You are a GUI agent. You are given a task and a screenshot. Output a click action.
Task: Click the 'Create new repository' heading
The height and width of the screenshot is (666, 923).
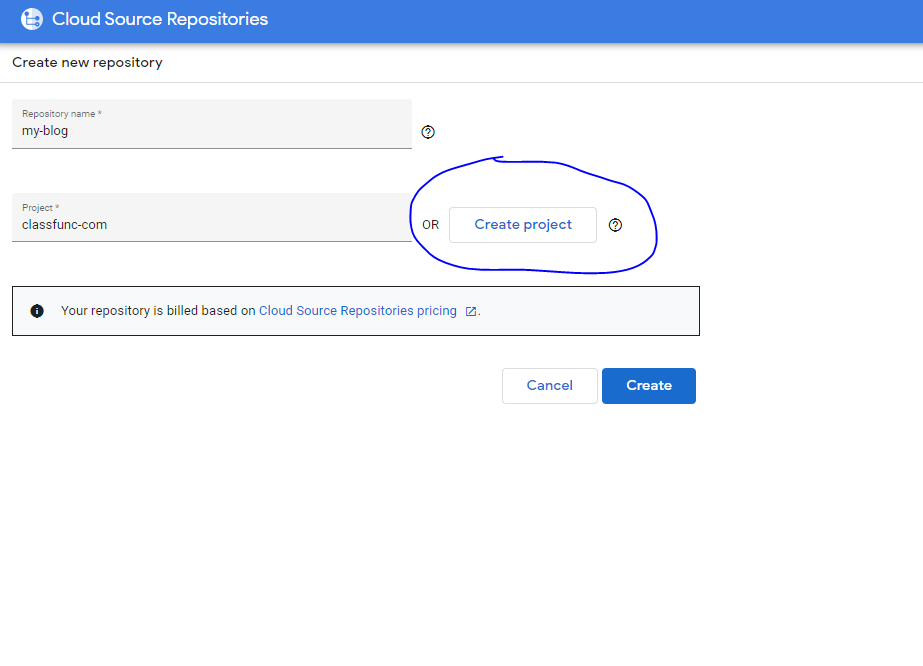tap(87, 63)
